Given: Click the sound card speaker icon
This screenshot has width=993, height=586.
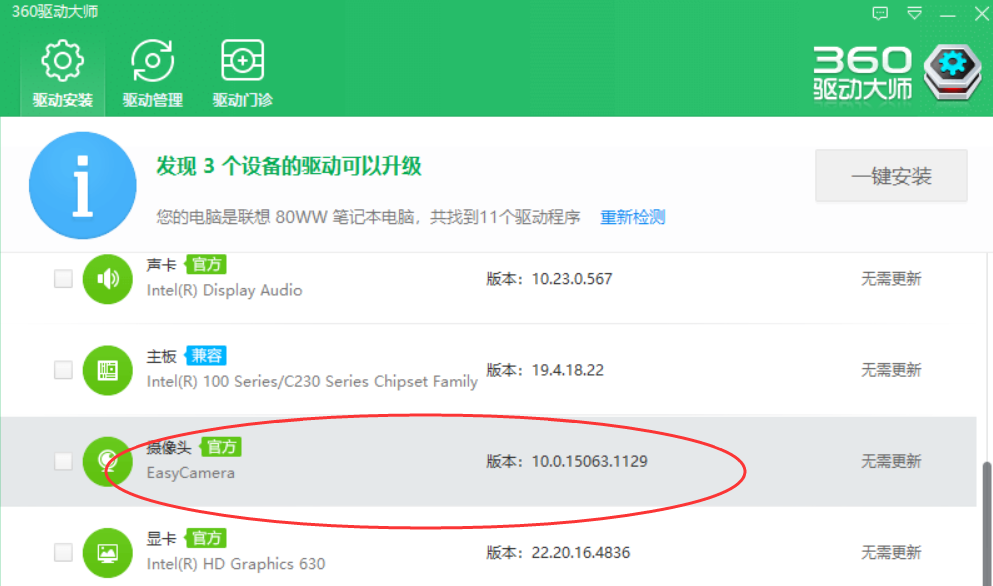Looking at the screenshot, I should tap(107, 279).
